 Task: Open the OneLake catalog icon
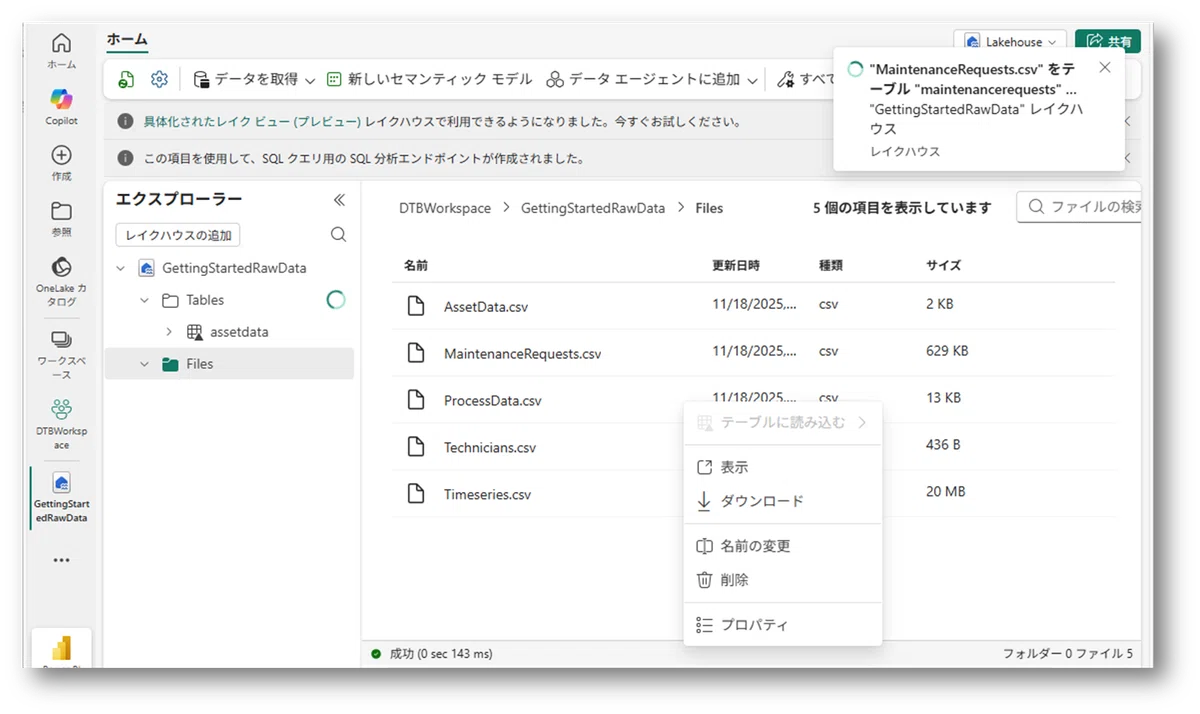(x=61, y=267)
